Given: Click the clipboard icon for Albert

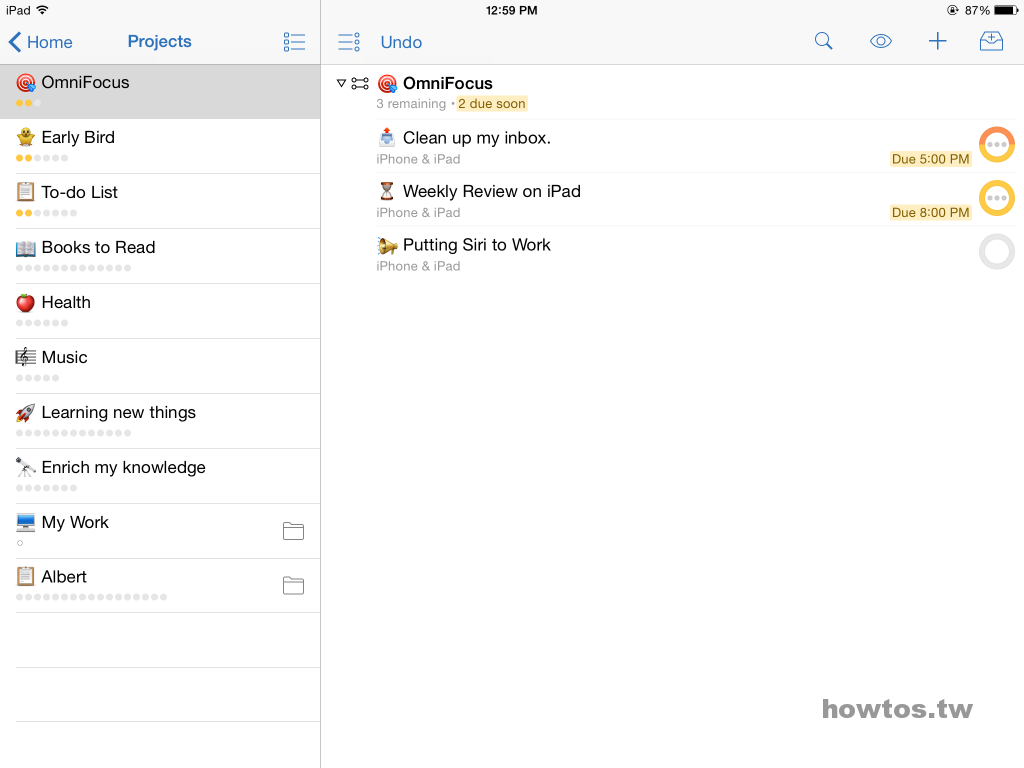Looking at the screenshot, I should tap(25, 577).
